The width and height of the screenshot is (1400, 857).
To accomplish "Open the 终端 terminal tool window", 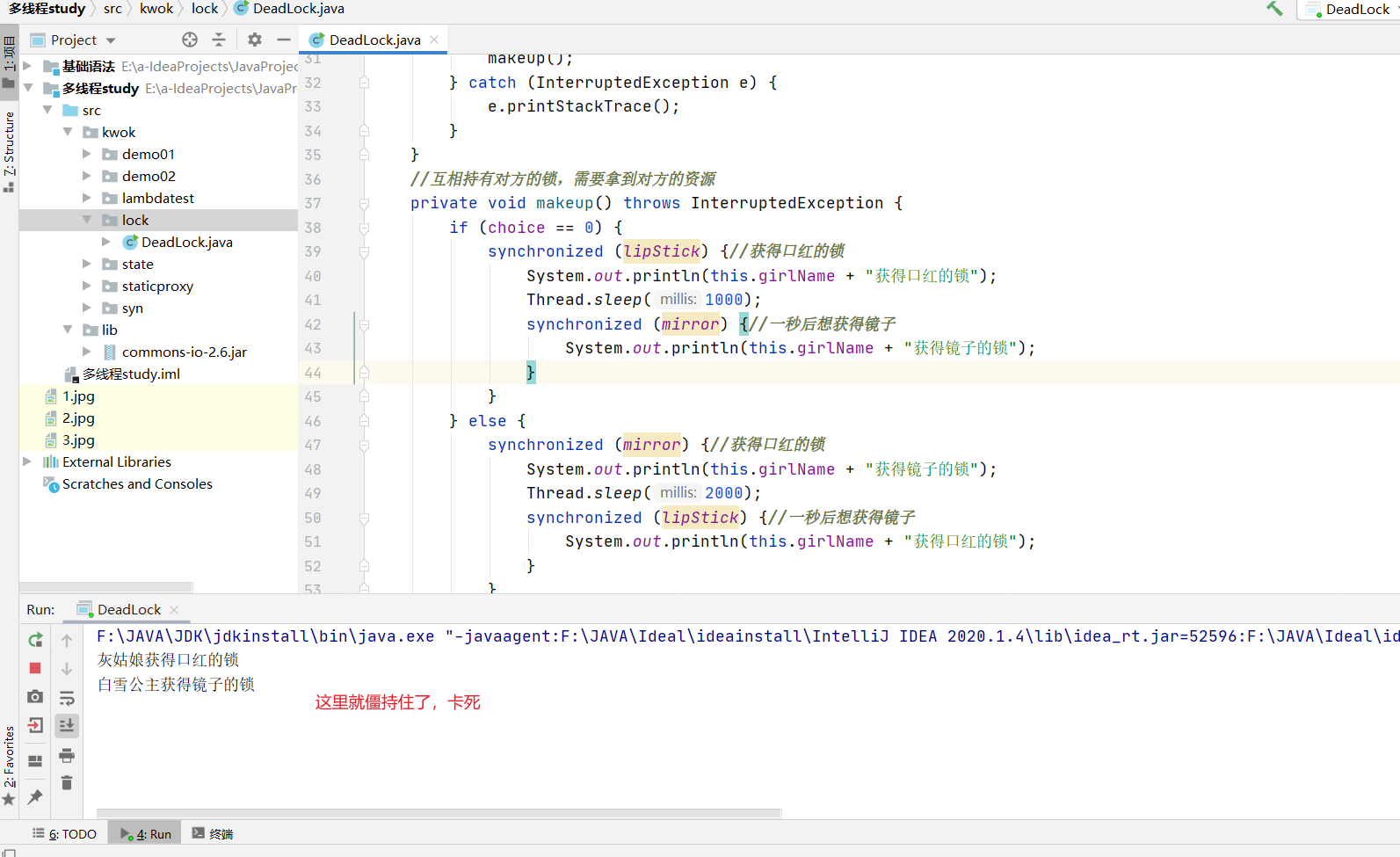I will pyautogui.click(x=213, y=833).
